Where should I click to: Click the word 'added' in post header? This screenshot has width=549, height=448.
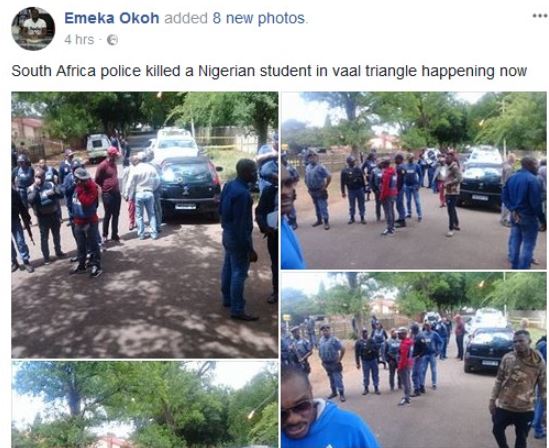[x=186, y=18]
